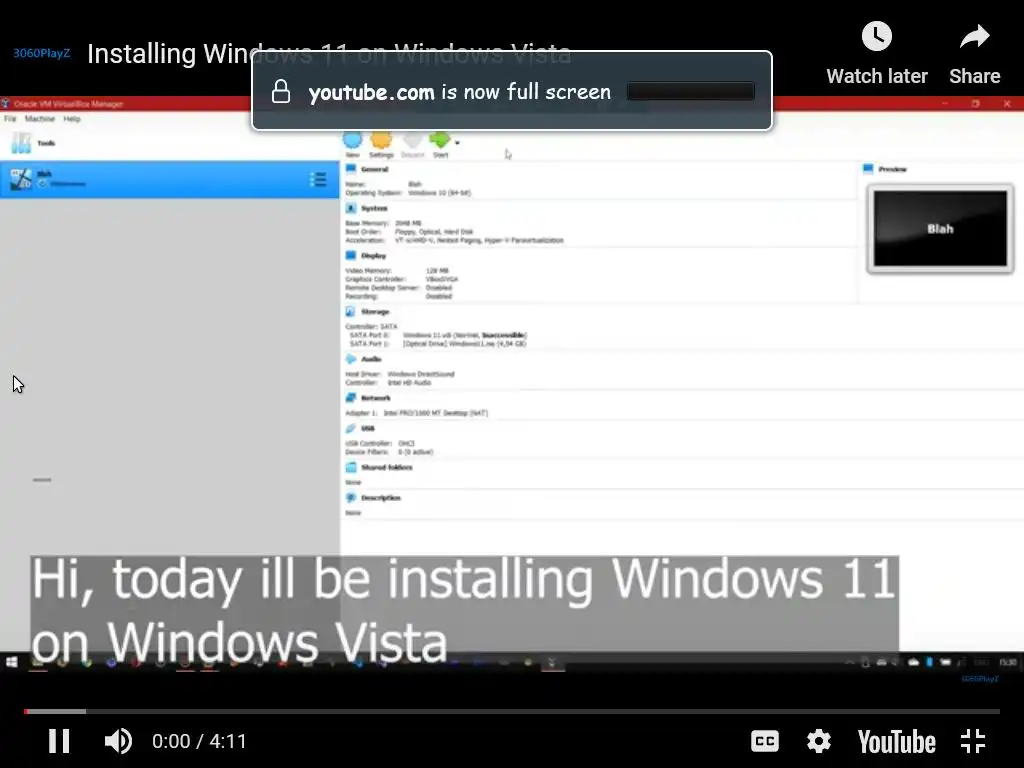Click the New machine toolbar icon
Screen dimensions: 1024x768
pyautogui.click(x=352, y=144)
